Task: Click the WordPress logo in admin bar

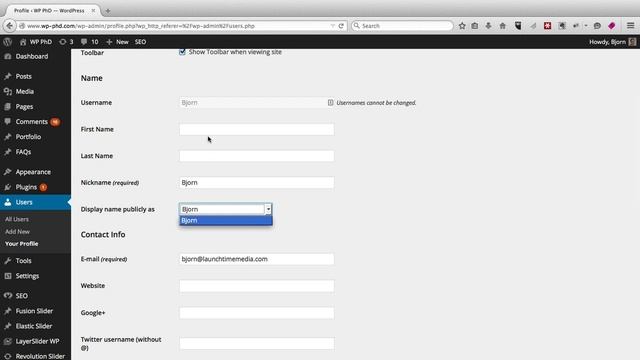Action: [7, 42]
